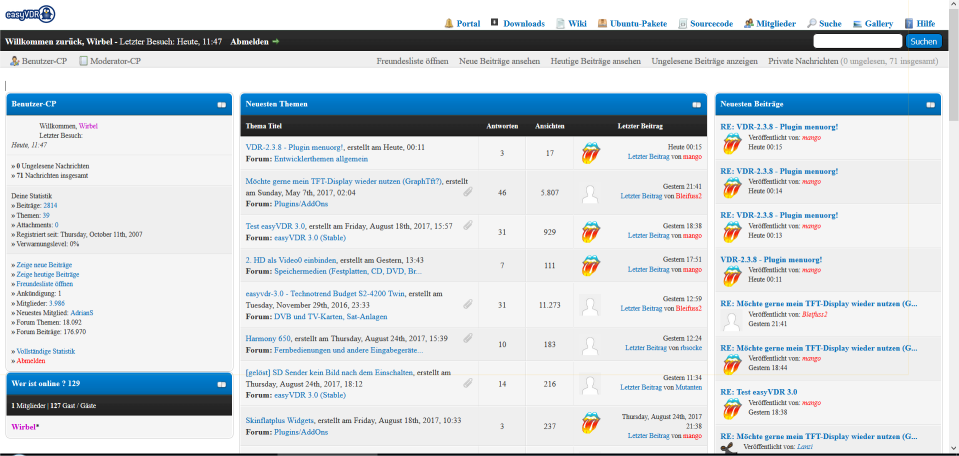This screenshot has height=456, width=959.
Task: Click paperclip icon in Harmony 650 row
Action: coord(468,337)
